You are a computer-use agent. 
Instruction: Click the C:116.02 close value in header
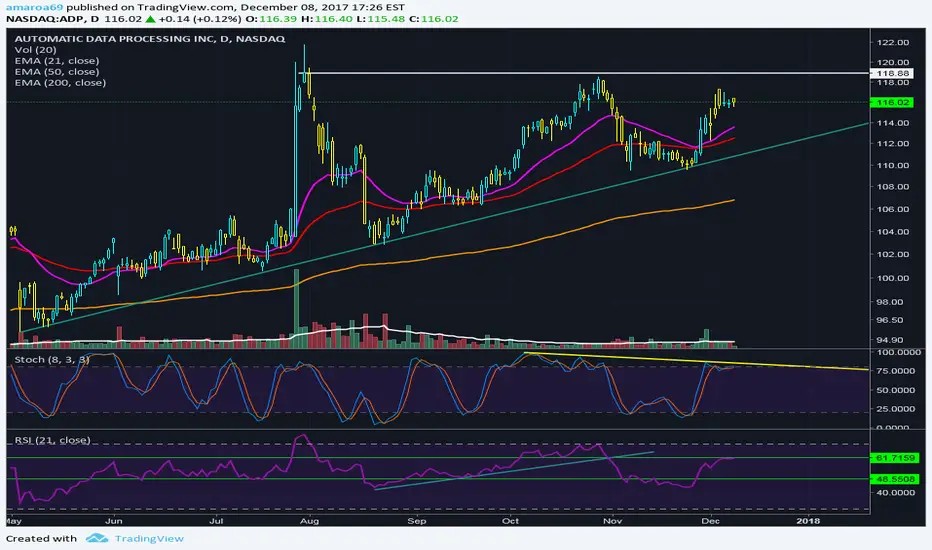434,19
